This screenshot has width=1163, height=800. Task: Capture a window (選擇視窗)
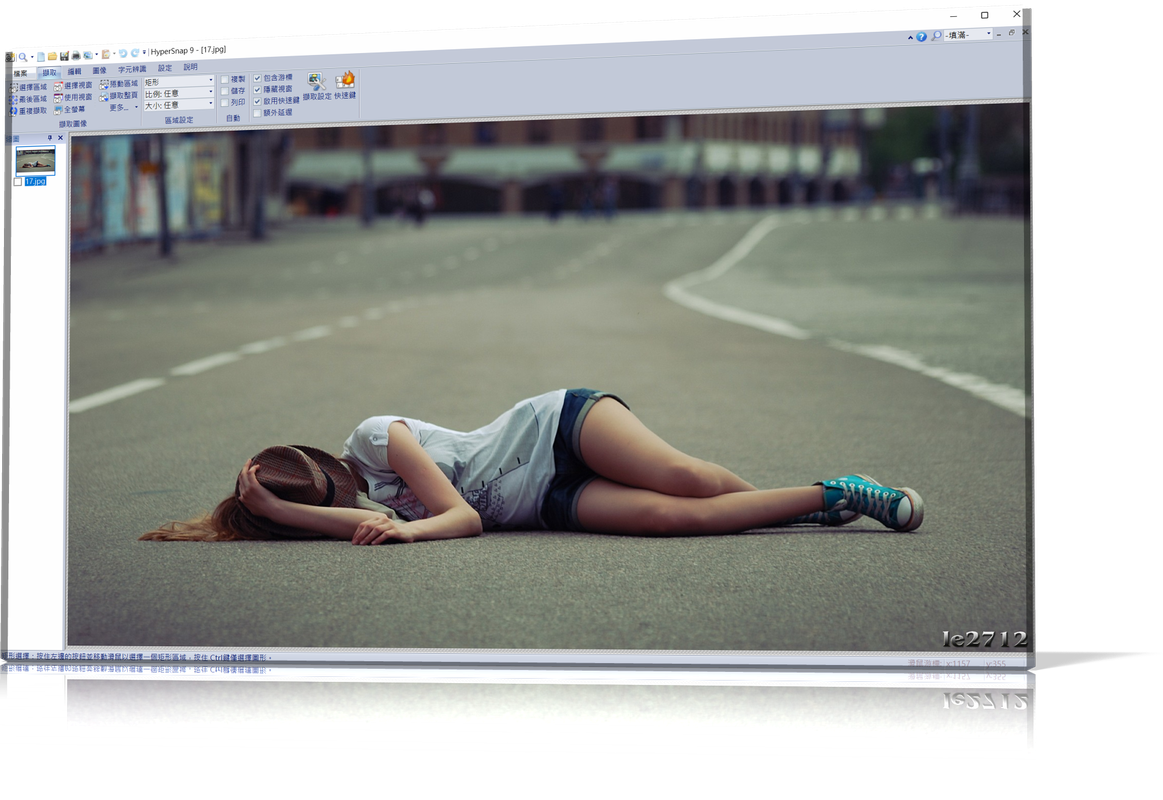[x=73, y=85]
